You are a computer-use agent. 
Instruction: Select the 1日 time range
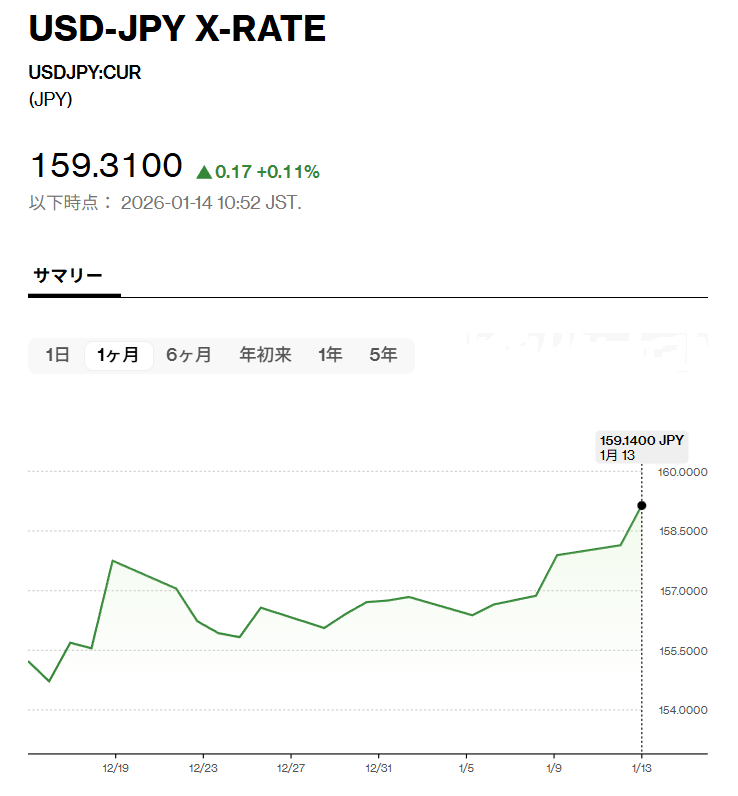pyautogui.click(x=57, y=355)
